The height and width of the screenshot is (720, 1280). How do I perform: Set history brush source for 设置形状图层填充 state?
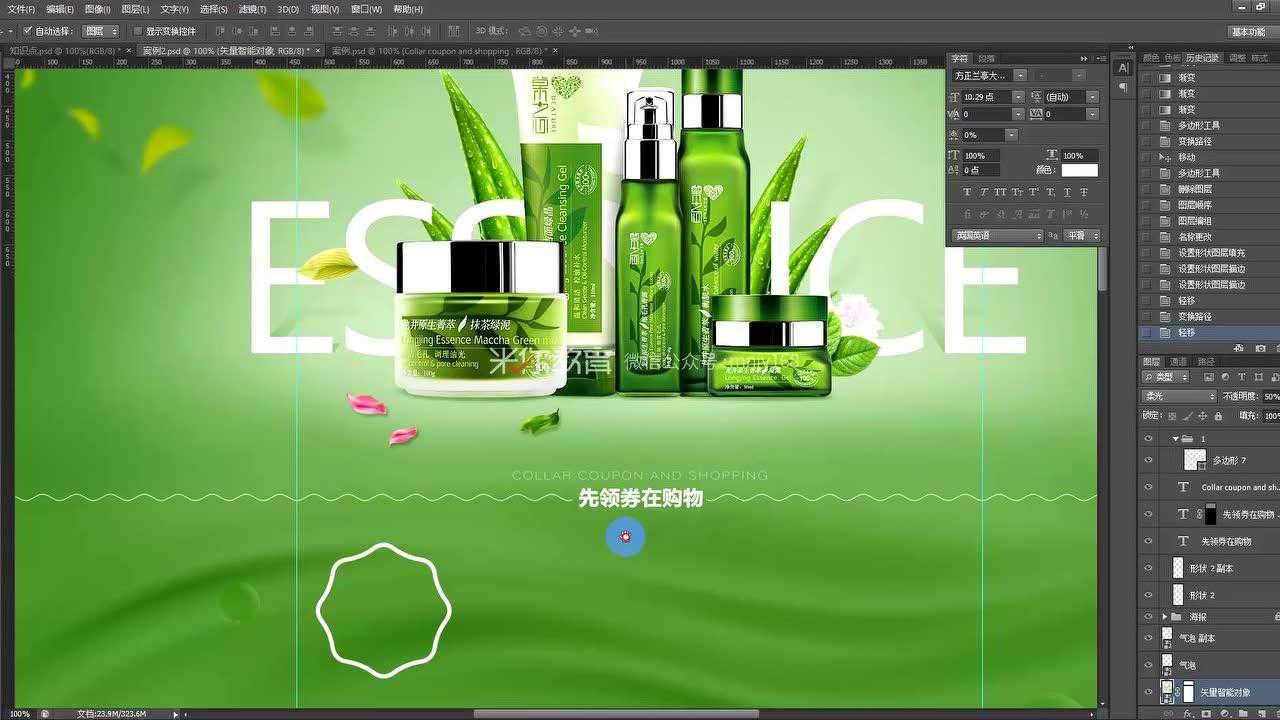[1147, 253]
